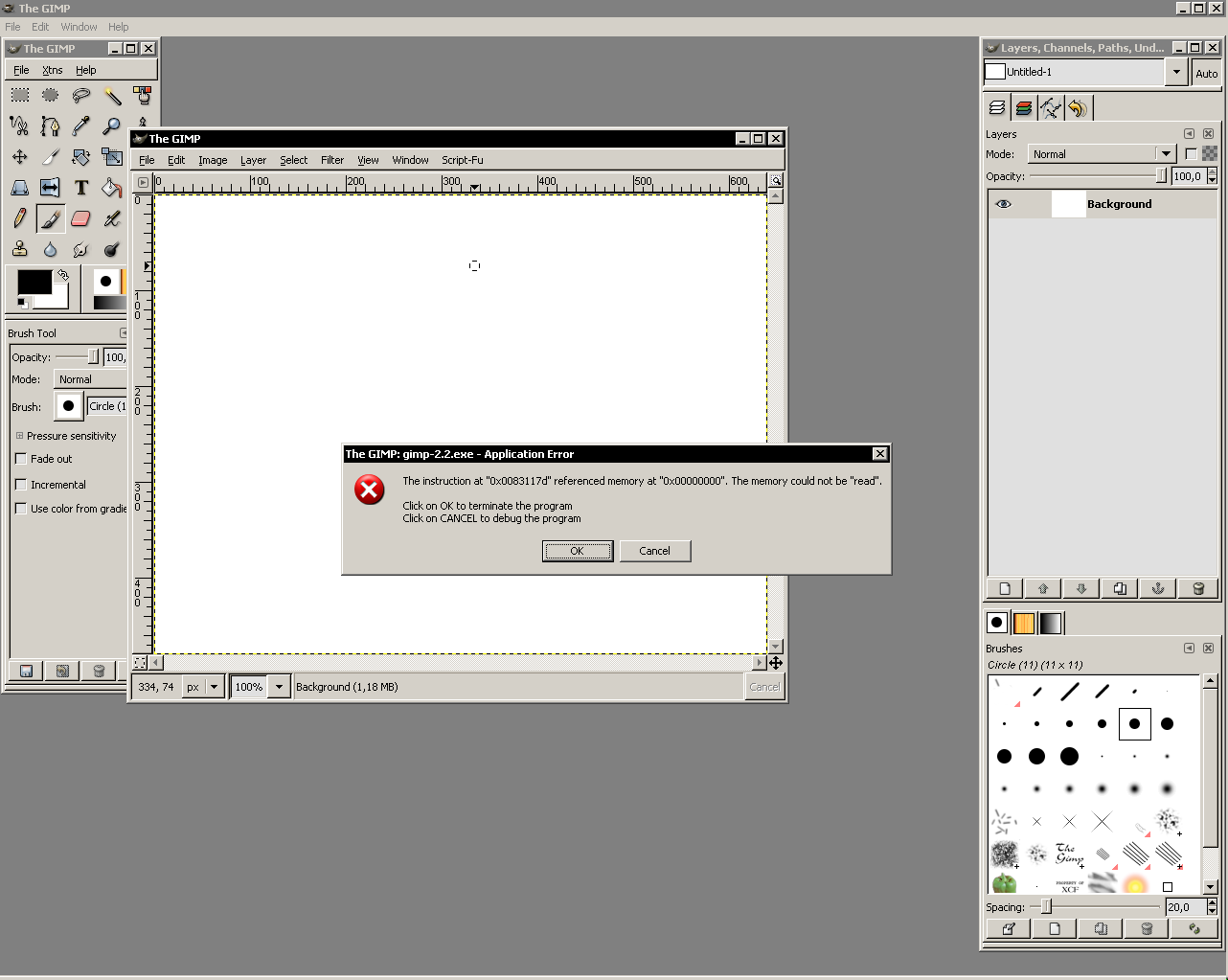This screenshot has width=1228, height=980.
Task: Select the Rectangle Select tool
Action: 20,95
